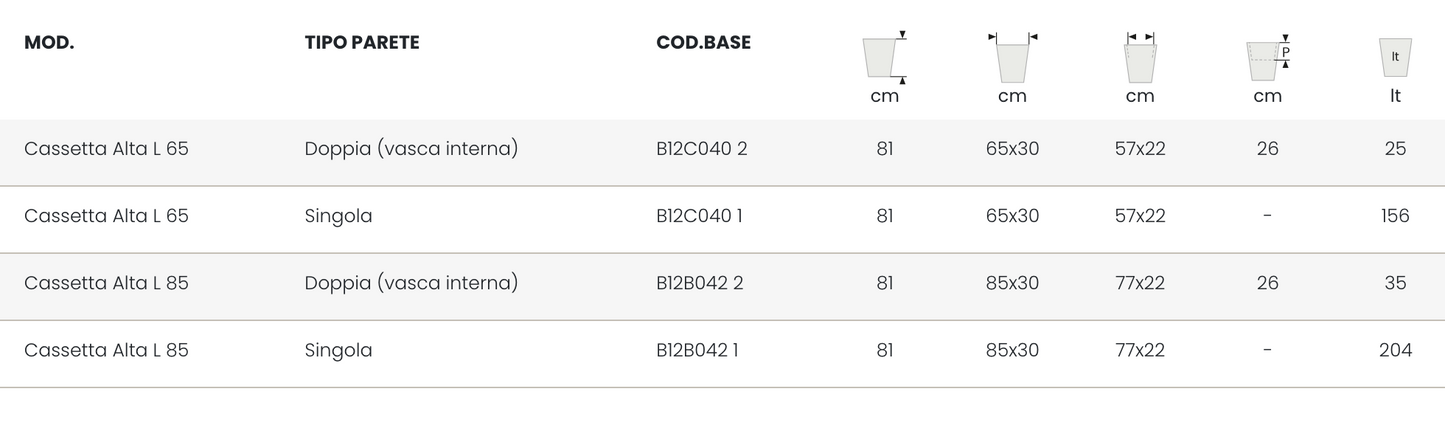1445x431 pixels.
Task: Click the 25 liters capacity cell
Action: coord(1395,149)
